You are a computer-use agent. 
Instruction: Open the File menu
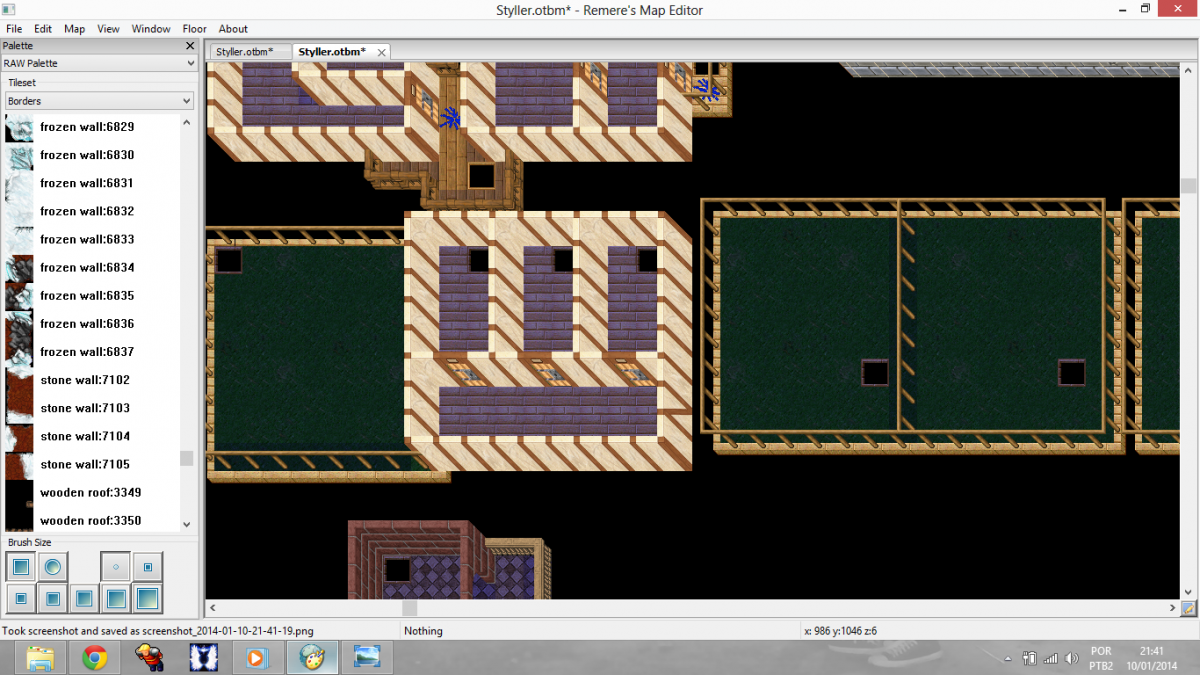pyautogui.click(x=14, y=29)
